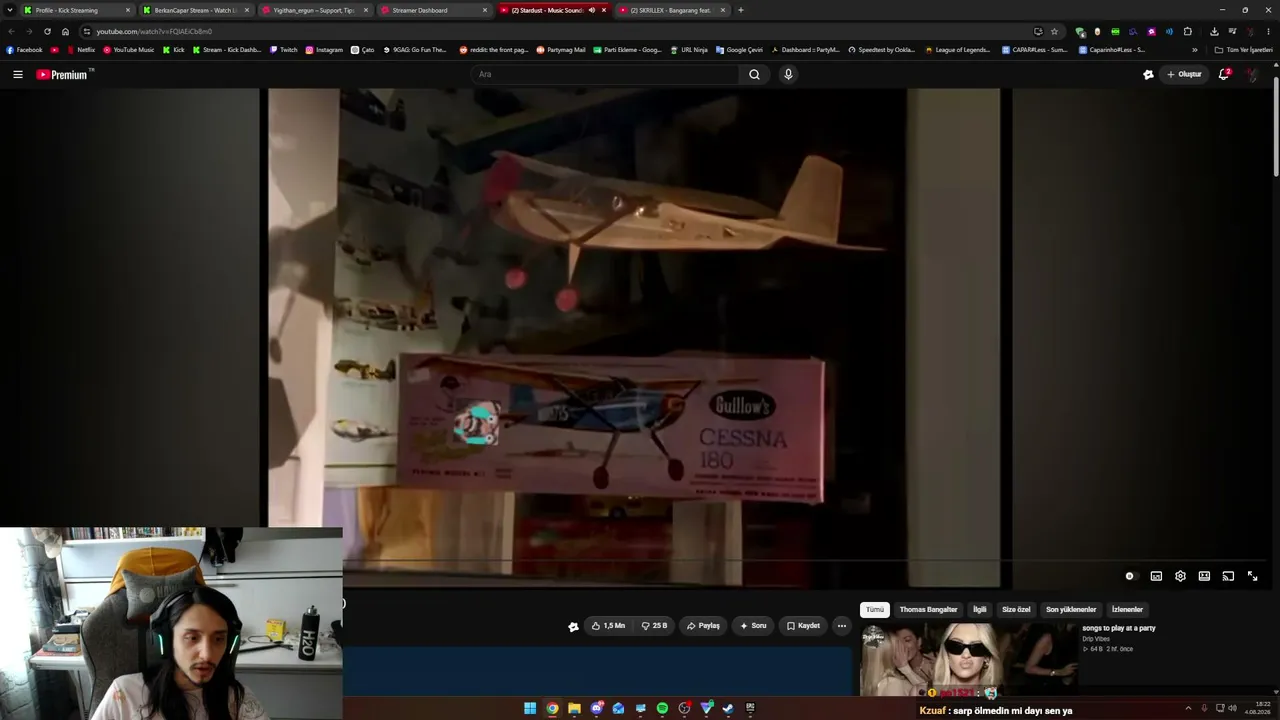Start voice search with the microphone

click(x=788, y=74)
